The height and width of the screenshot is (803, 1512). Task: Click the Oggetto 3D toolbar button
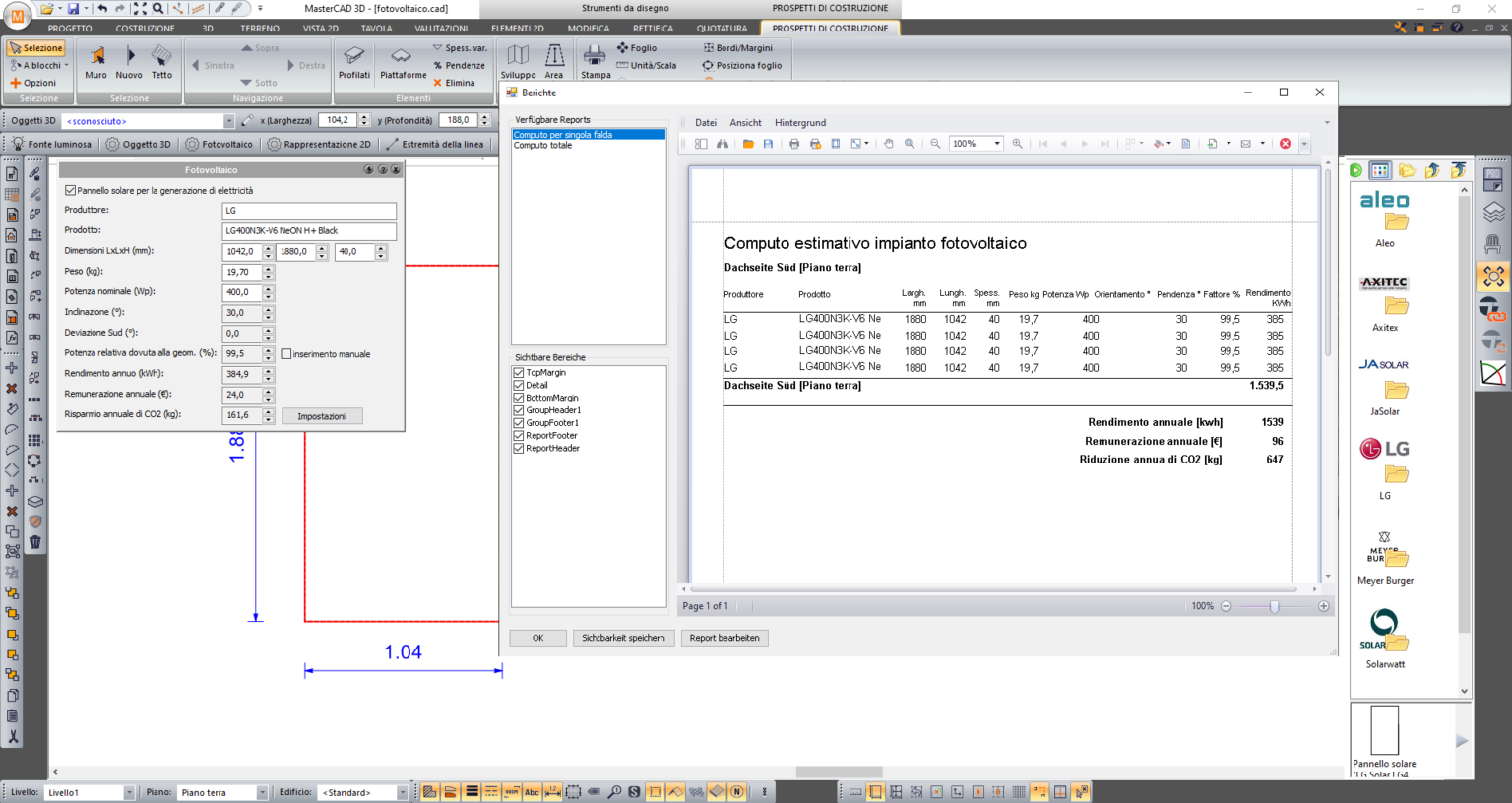(x=138, y=144)
